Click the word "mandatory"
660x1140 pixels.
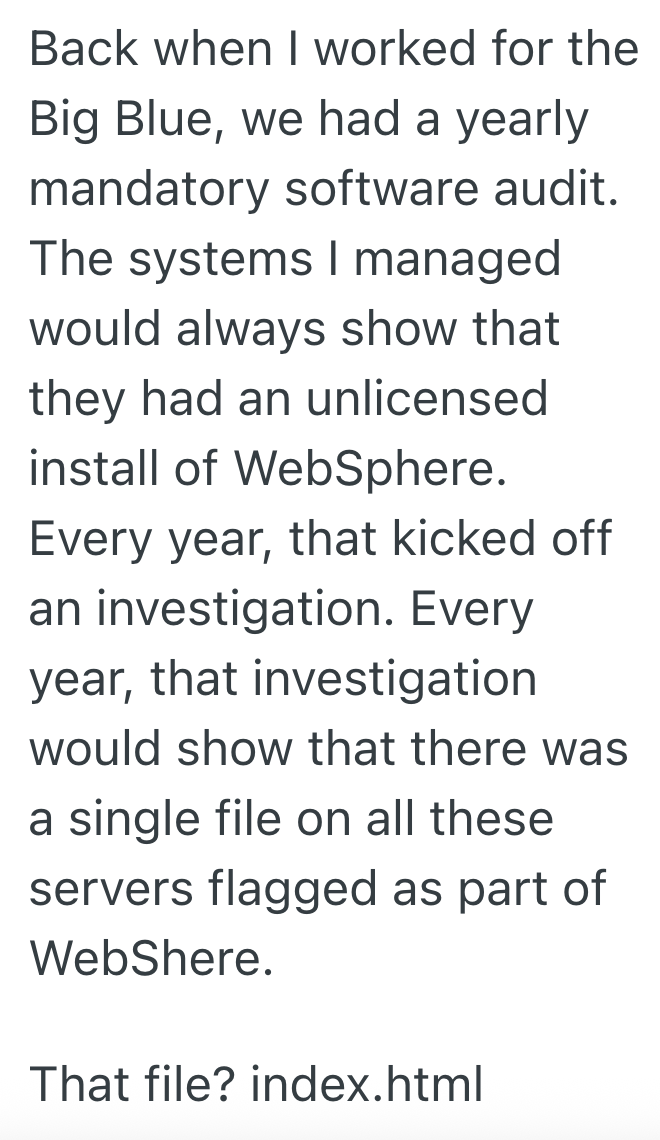(149, 189)
